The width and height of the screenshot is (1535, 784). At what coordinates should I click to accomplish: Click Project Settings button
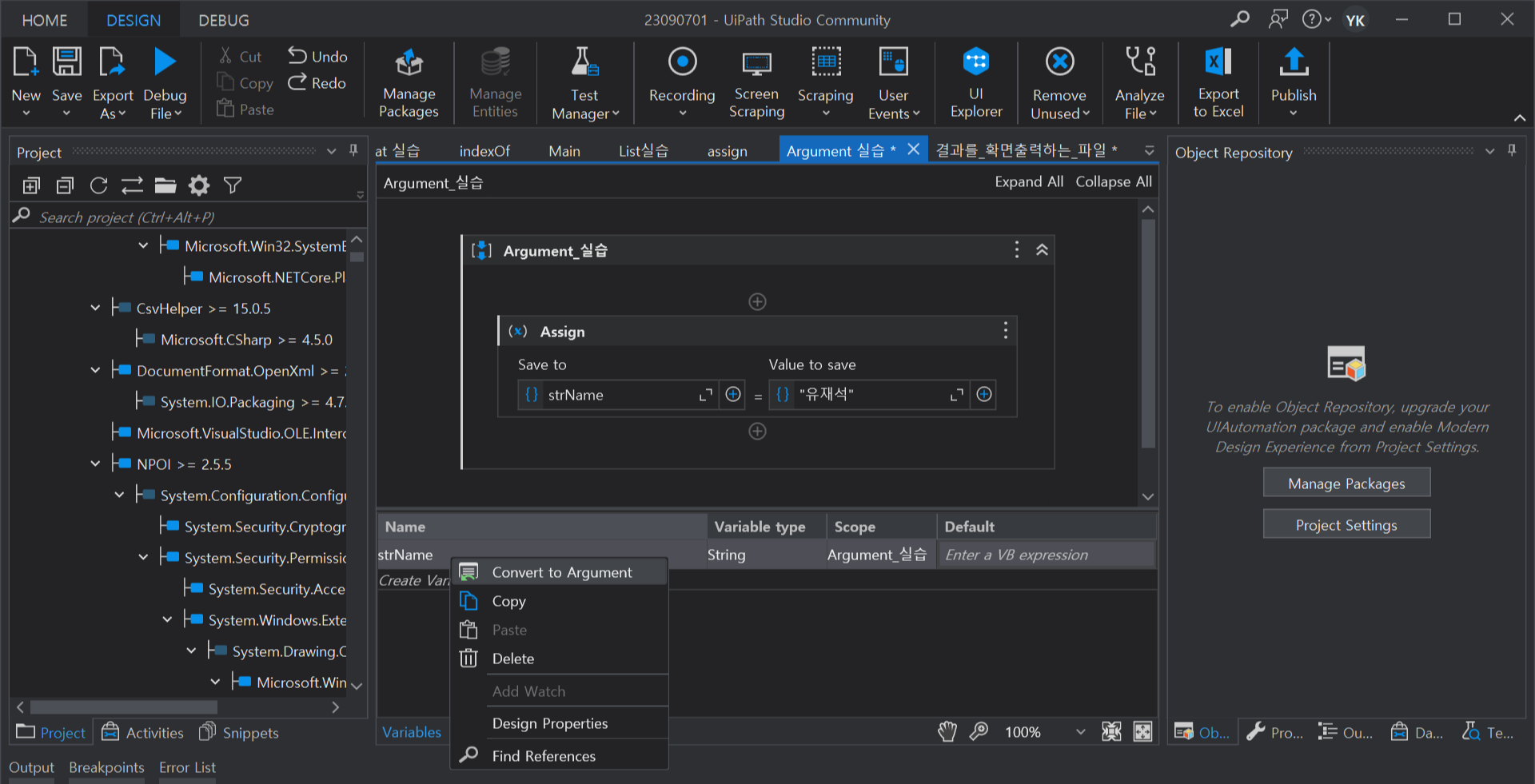(x=1346, y=525)
